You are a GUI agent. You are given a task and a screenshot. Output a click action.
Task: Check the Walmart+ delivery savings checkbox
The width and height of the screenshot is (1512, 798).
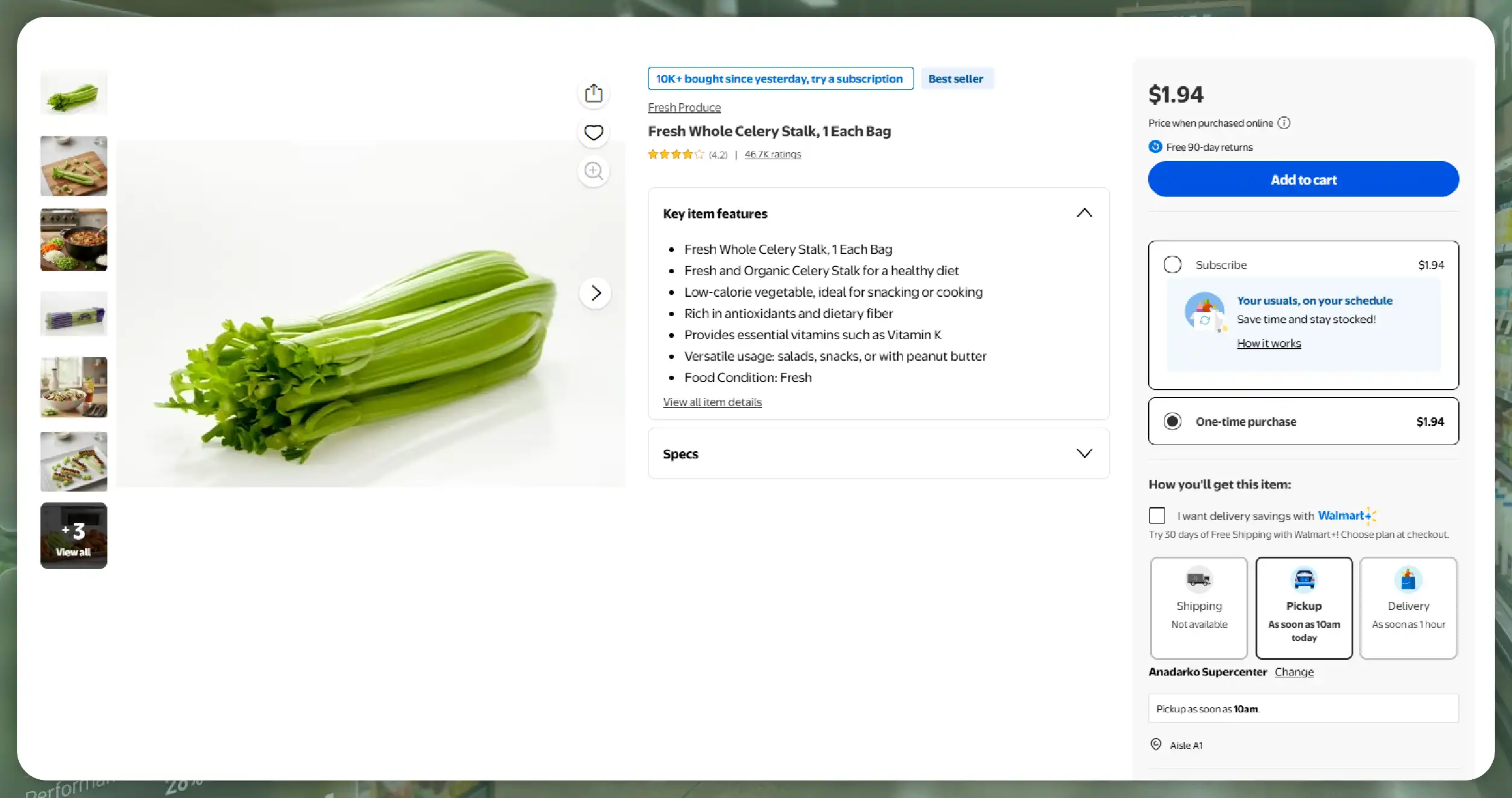pos(1157,516)
